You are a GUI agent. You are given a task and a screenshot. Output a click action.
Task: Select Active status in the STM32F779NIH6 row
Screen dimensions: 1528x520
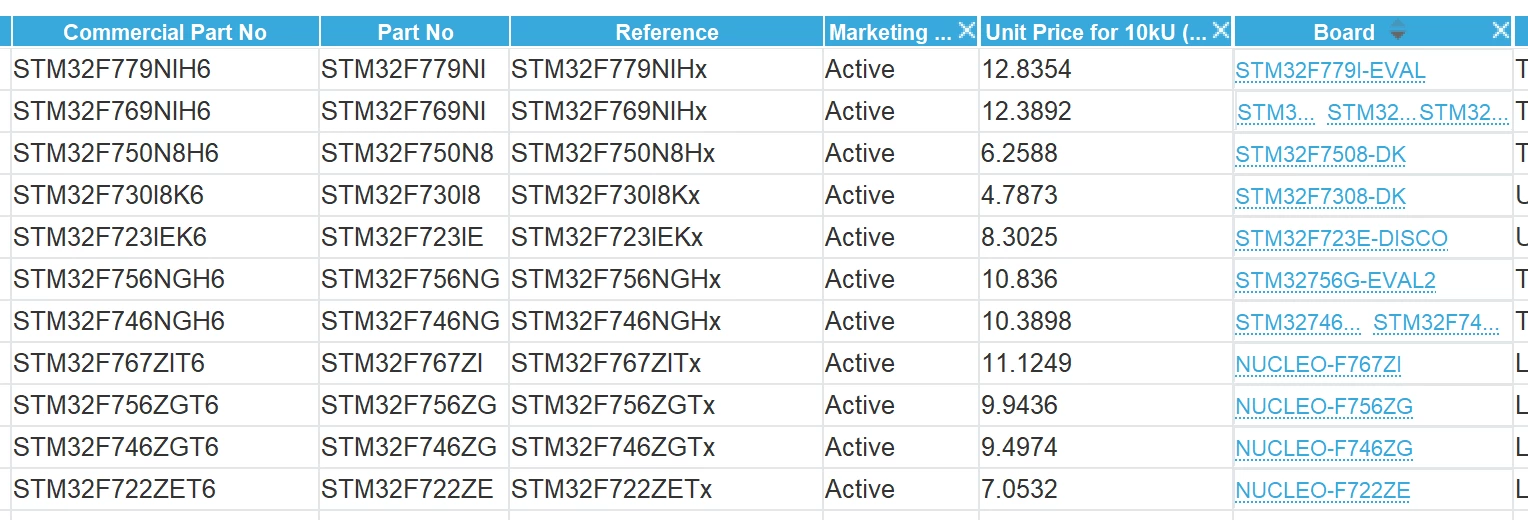[860, 70]
